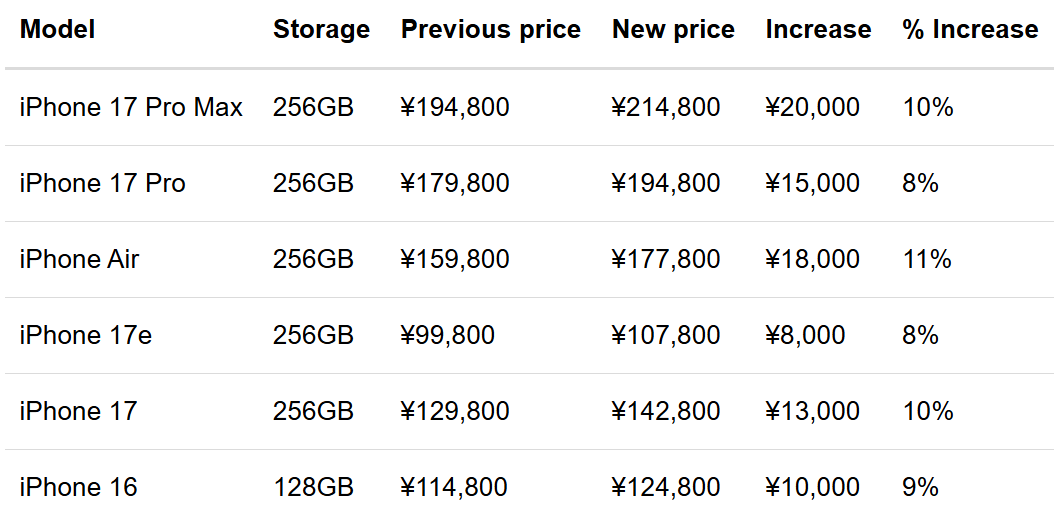The height and width of the screenshot is (515, 1062).
Task: Select the iPhone 16 model cell
Action: pyautogui.click(x=79, y=487)
